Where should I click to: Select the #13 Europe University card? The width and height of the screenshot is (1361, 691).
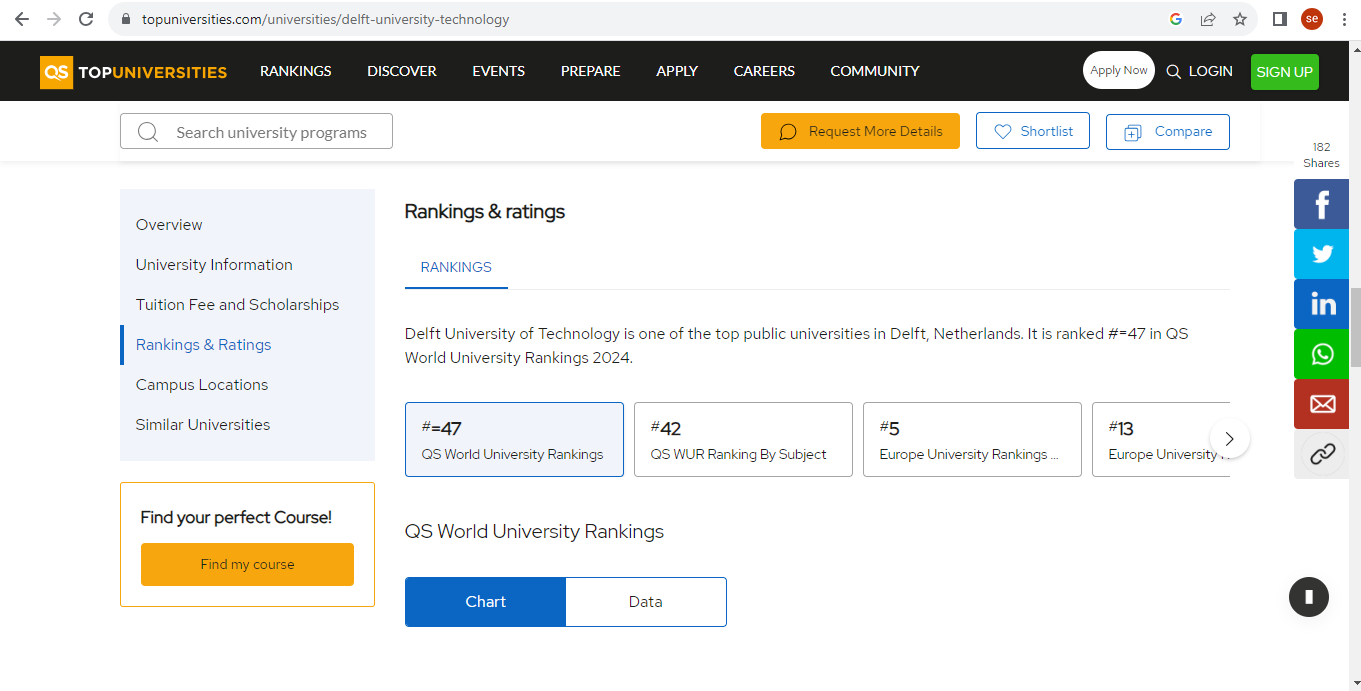(x=1161, y=439)
